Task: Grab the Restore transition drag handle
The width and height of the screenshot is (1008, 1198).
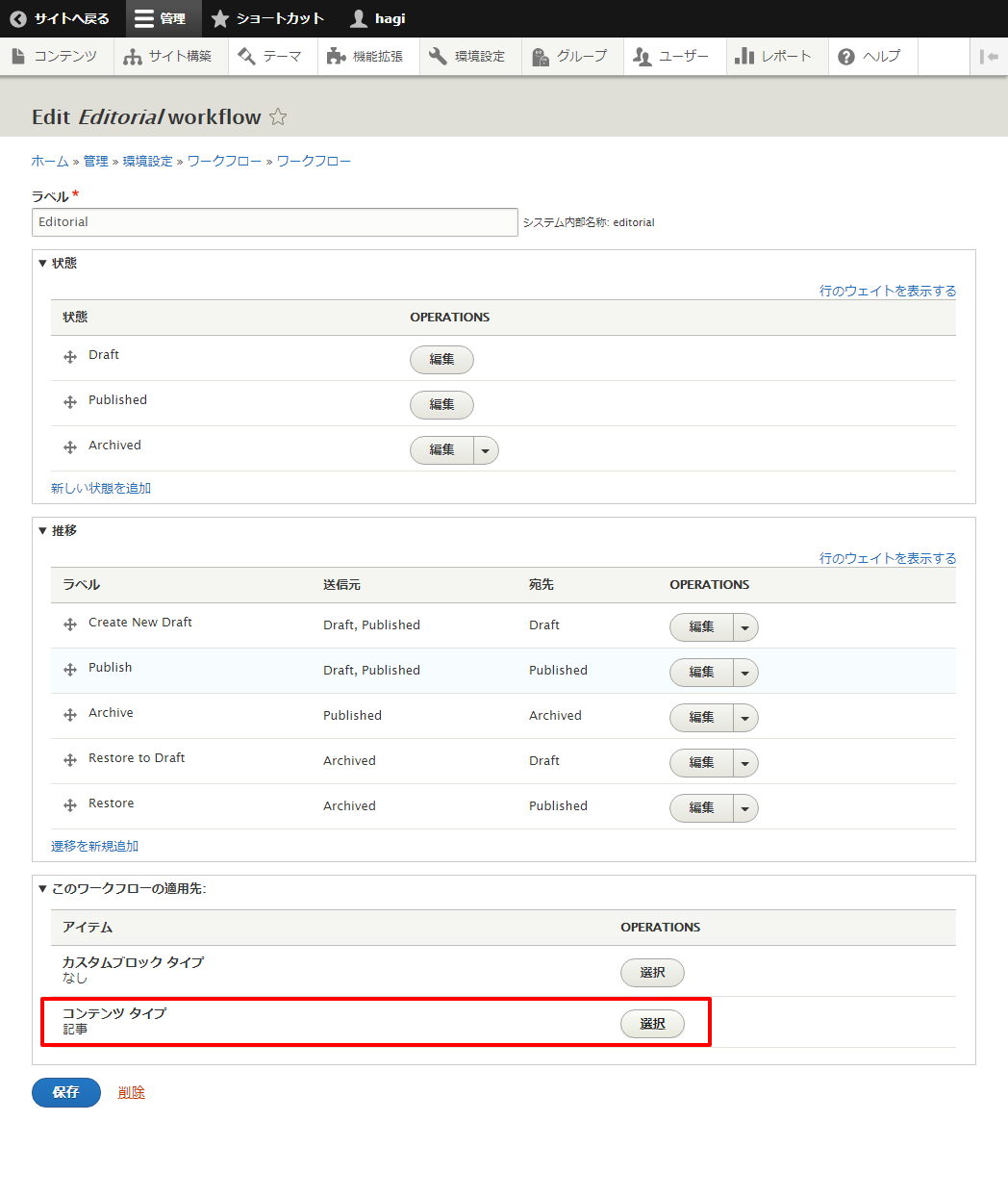Action: 70,805
